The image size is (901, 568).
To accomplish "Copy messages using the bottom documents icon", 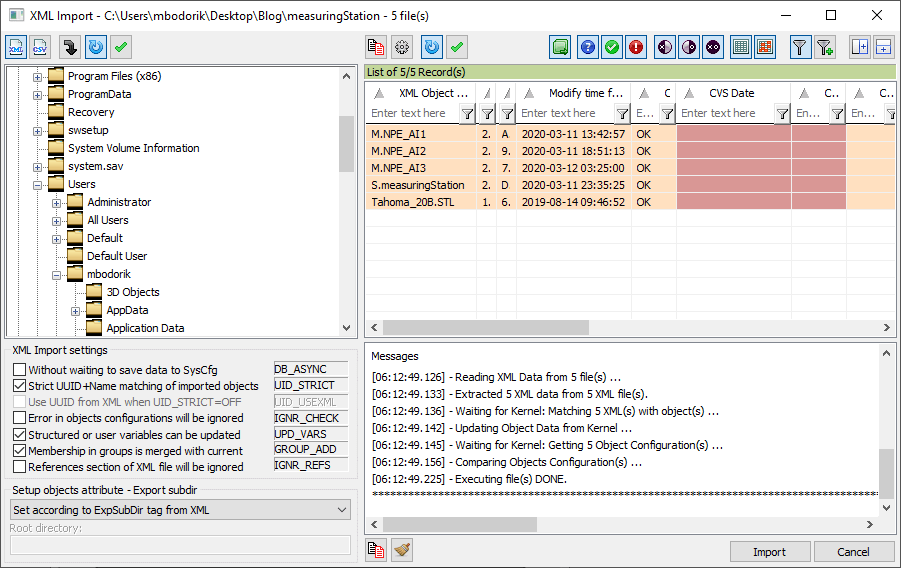I will click(x=376, y=550).
